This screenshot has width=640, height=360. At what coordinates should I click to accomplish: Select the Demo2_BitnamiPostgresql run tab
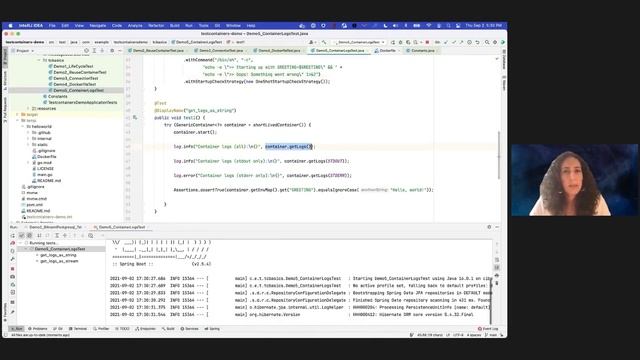(x=55, y=227)
